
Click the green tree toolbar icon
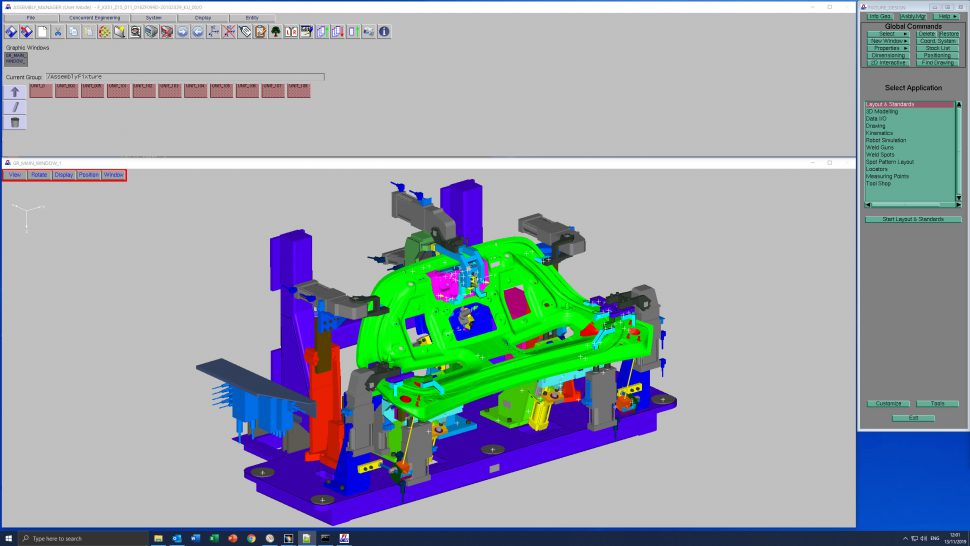click(275, 32)
